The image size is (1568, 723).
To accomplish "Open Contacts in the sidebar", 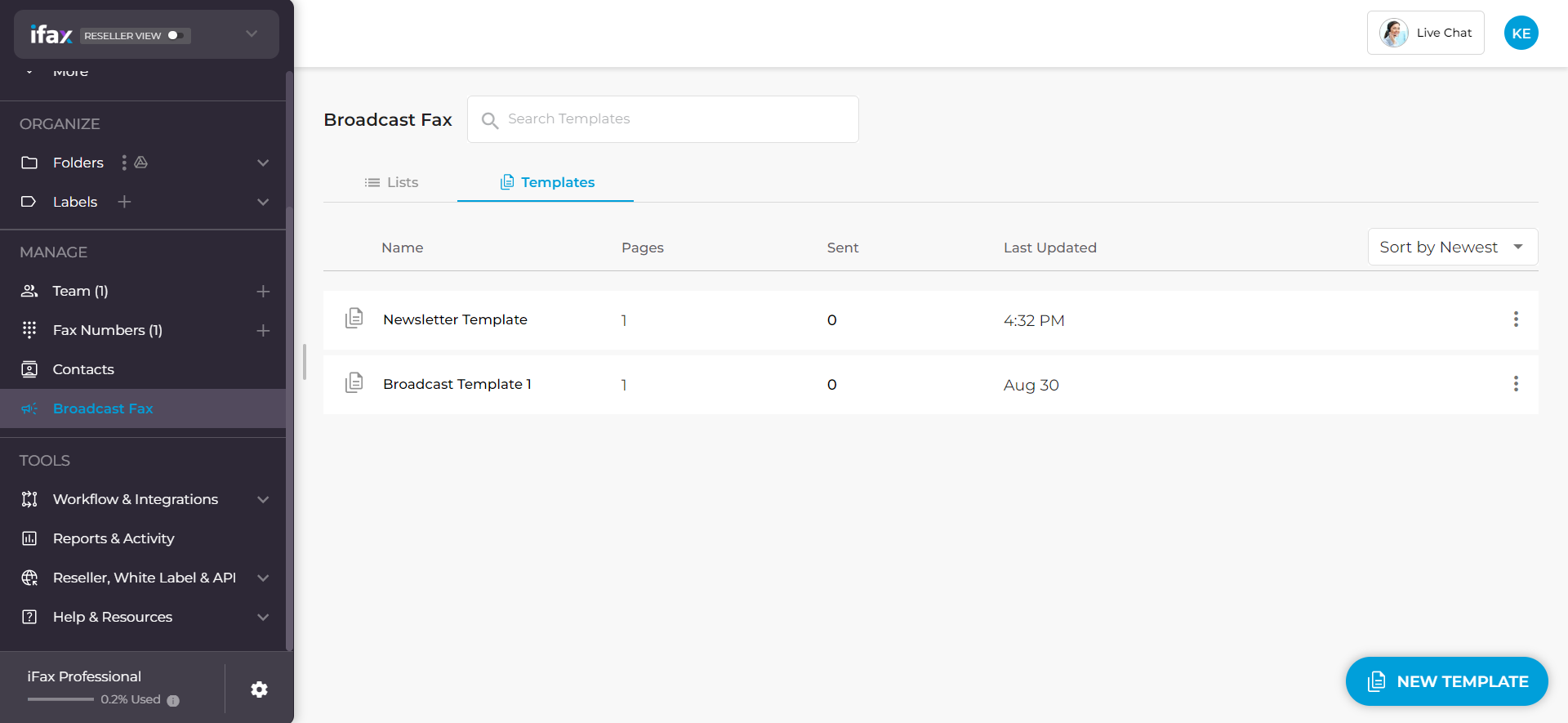I will [83, 369].
